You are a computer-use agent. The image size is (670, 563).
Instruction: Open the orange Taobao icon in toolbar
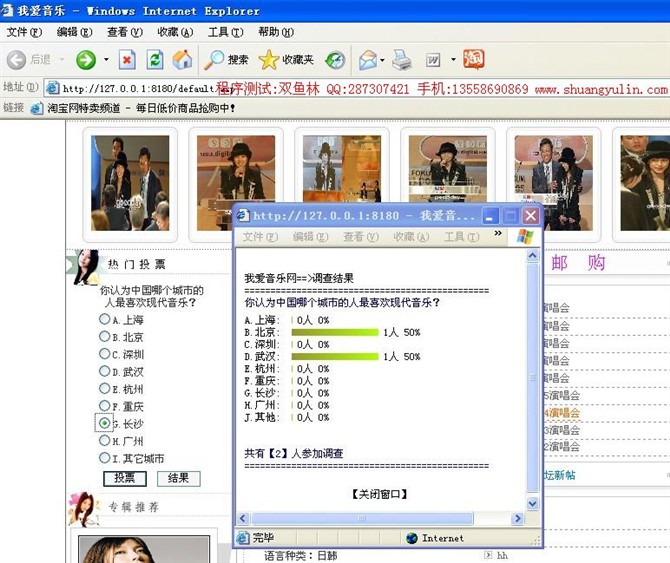(x=473, y=59)
